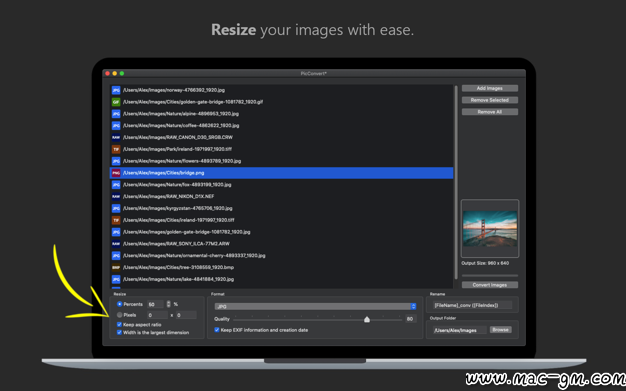
Task: Click the Remove Selected button
Action: [490, 100]
